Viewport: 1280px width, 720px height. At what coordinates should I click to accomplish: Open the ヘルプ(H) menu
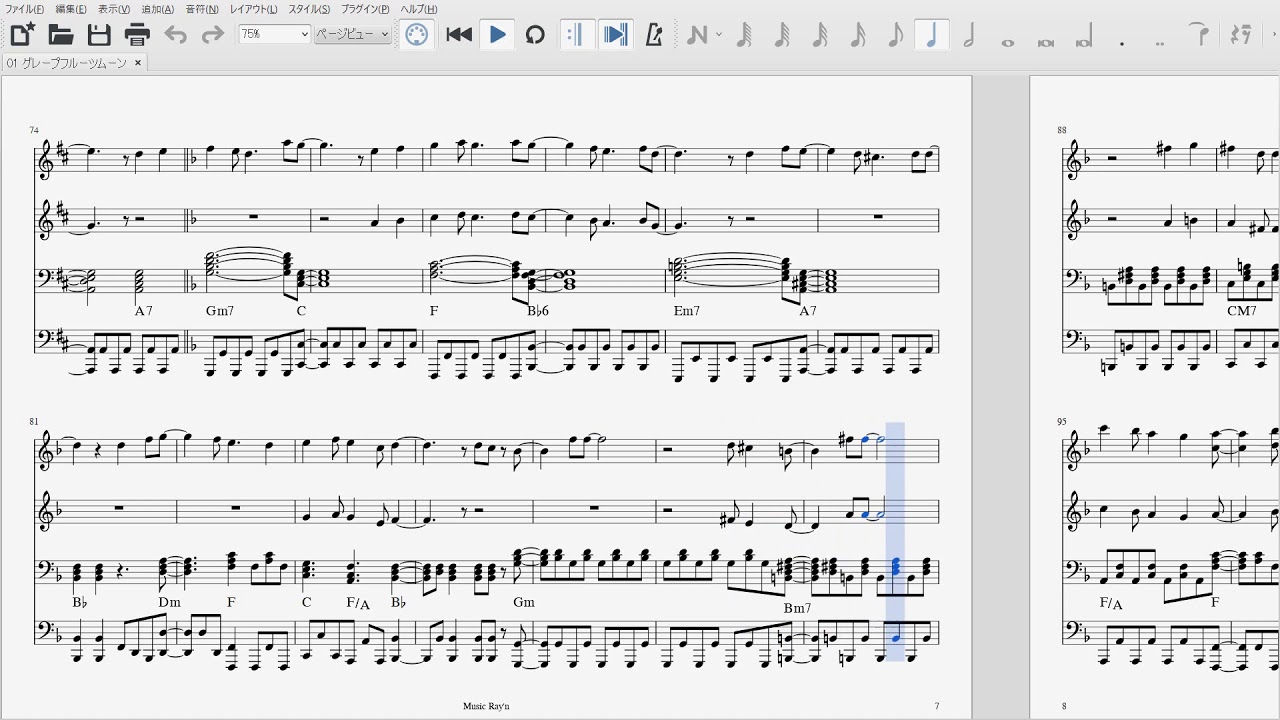point(419,9)
